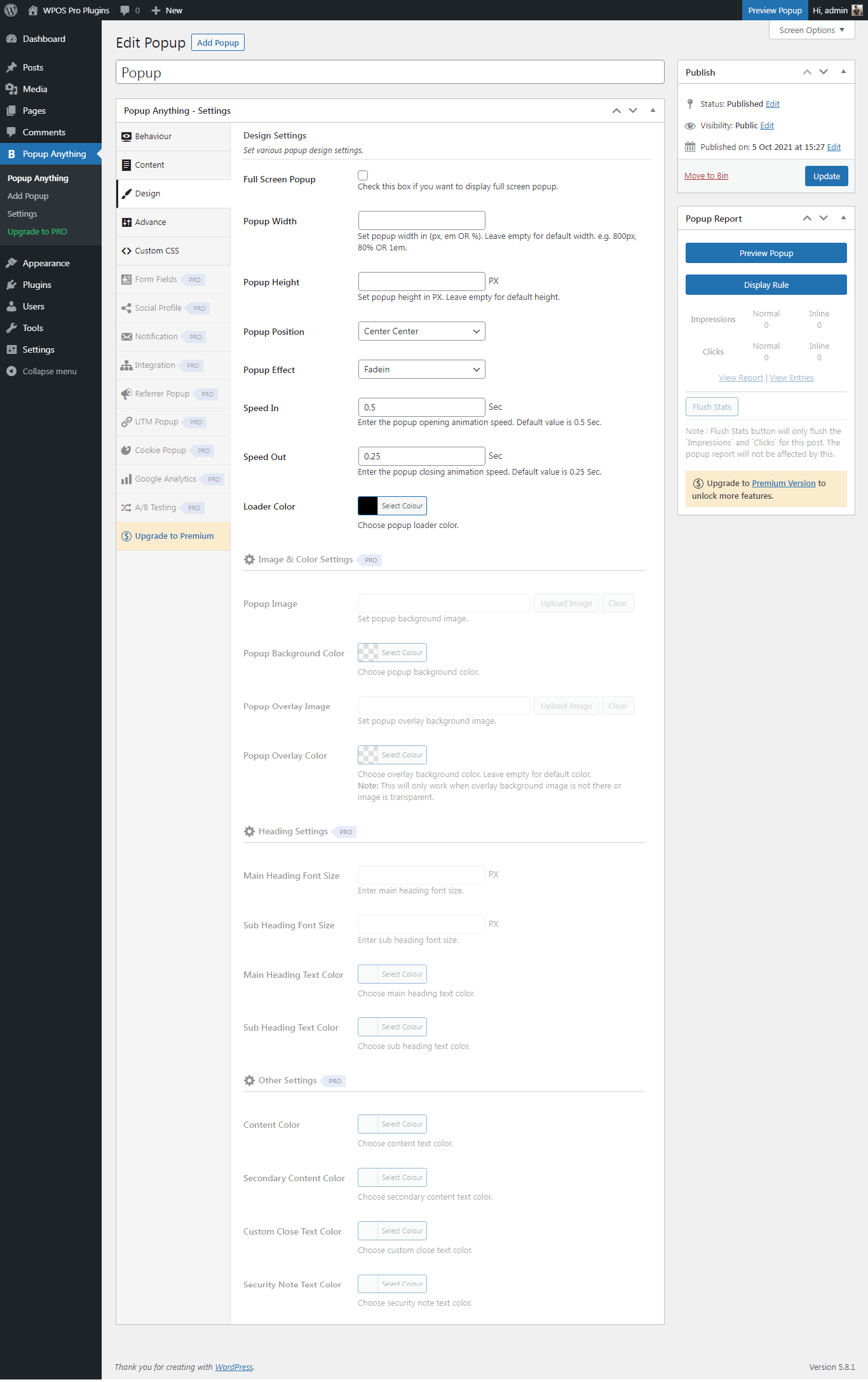Click the Posts pin icon
The width and height of the screenshot is (868, 1382).
pyautogui.click(x=11, y=67)
